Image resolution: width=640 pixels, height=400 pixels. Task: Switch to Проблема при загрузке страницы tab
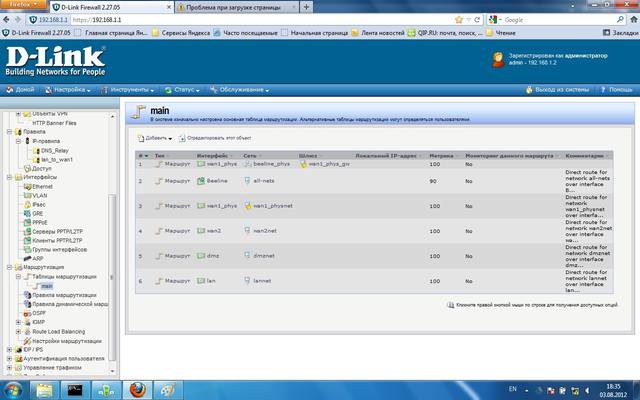click(236, 7)
